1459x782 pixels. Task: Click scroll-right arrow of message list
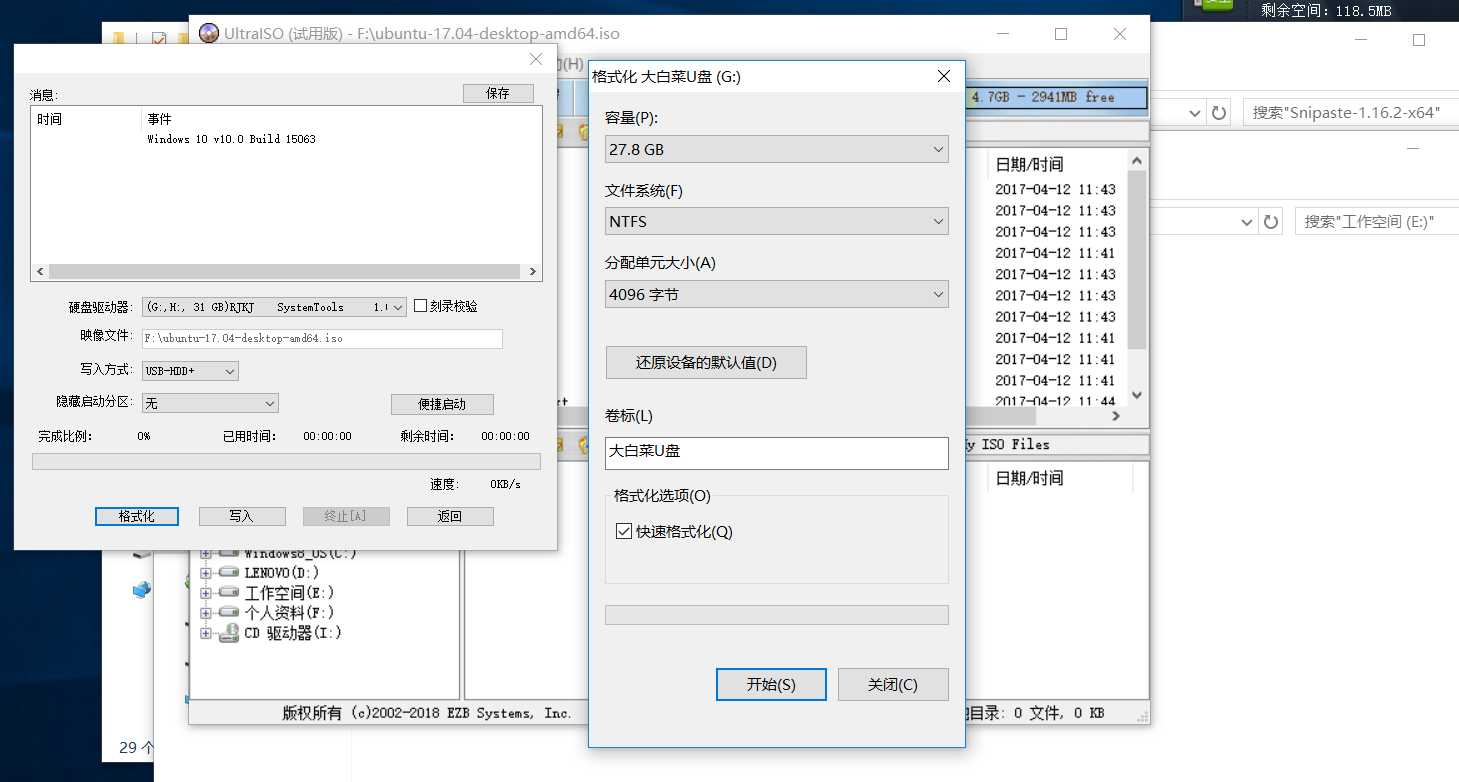tap(534, 271)
